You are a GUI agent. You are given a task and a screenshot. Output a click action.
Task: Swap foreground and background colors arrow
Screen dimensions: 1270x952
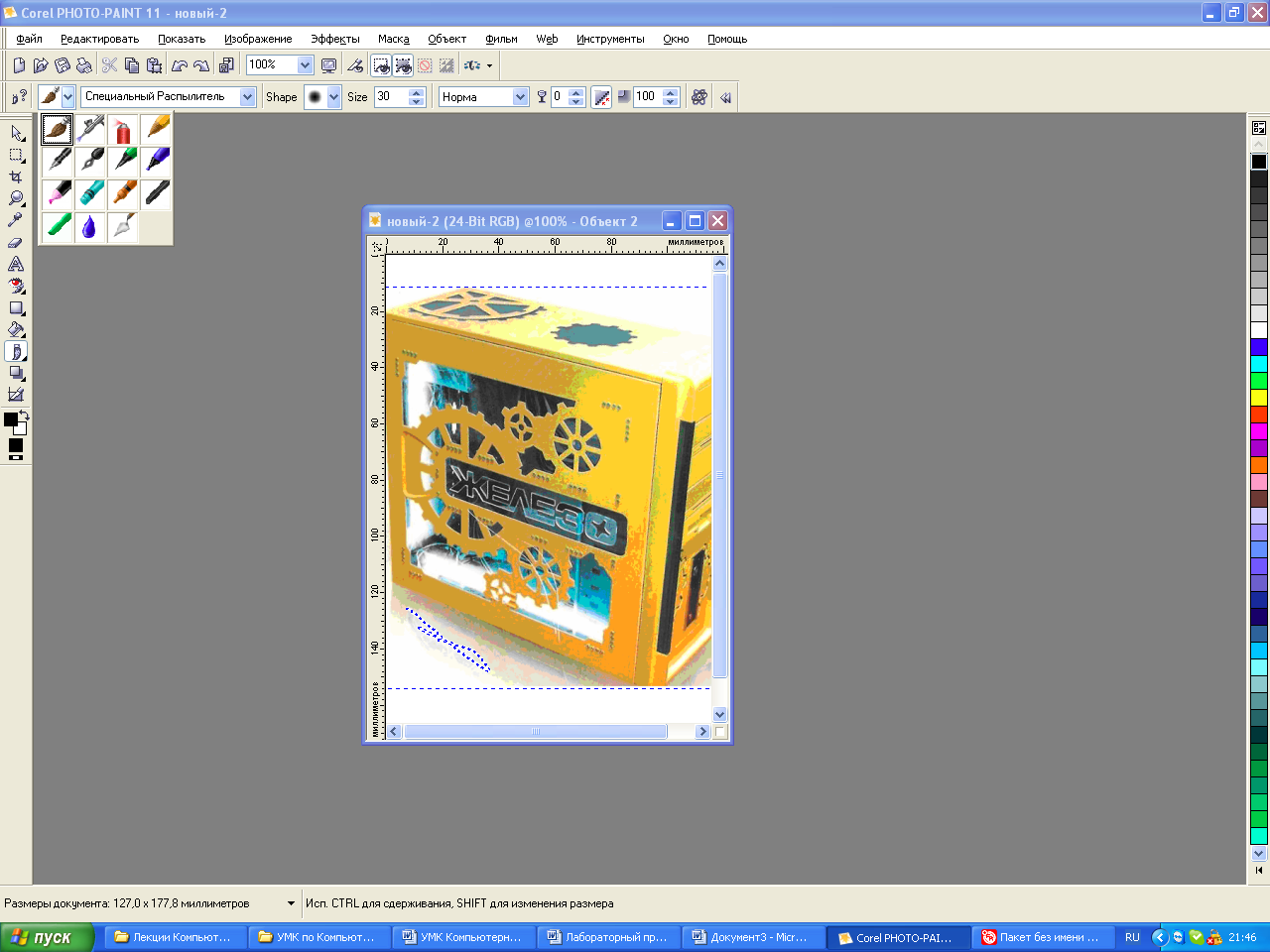pos(24,415)
